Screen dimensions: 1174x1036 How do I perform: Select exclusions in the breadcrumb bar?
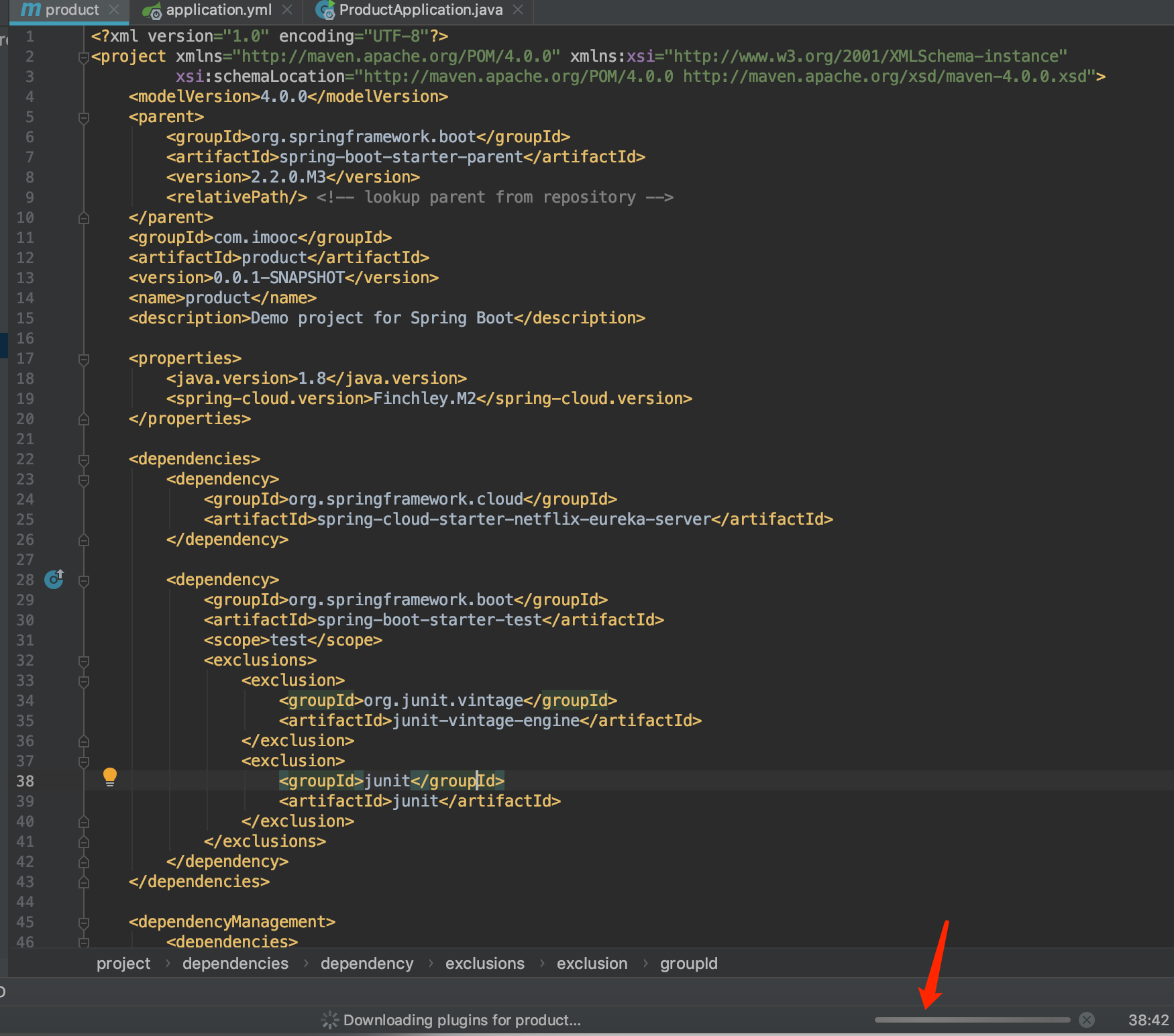[485, 964]
